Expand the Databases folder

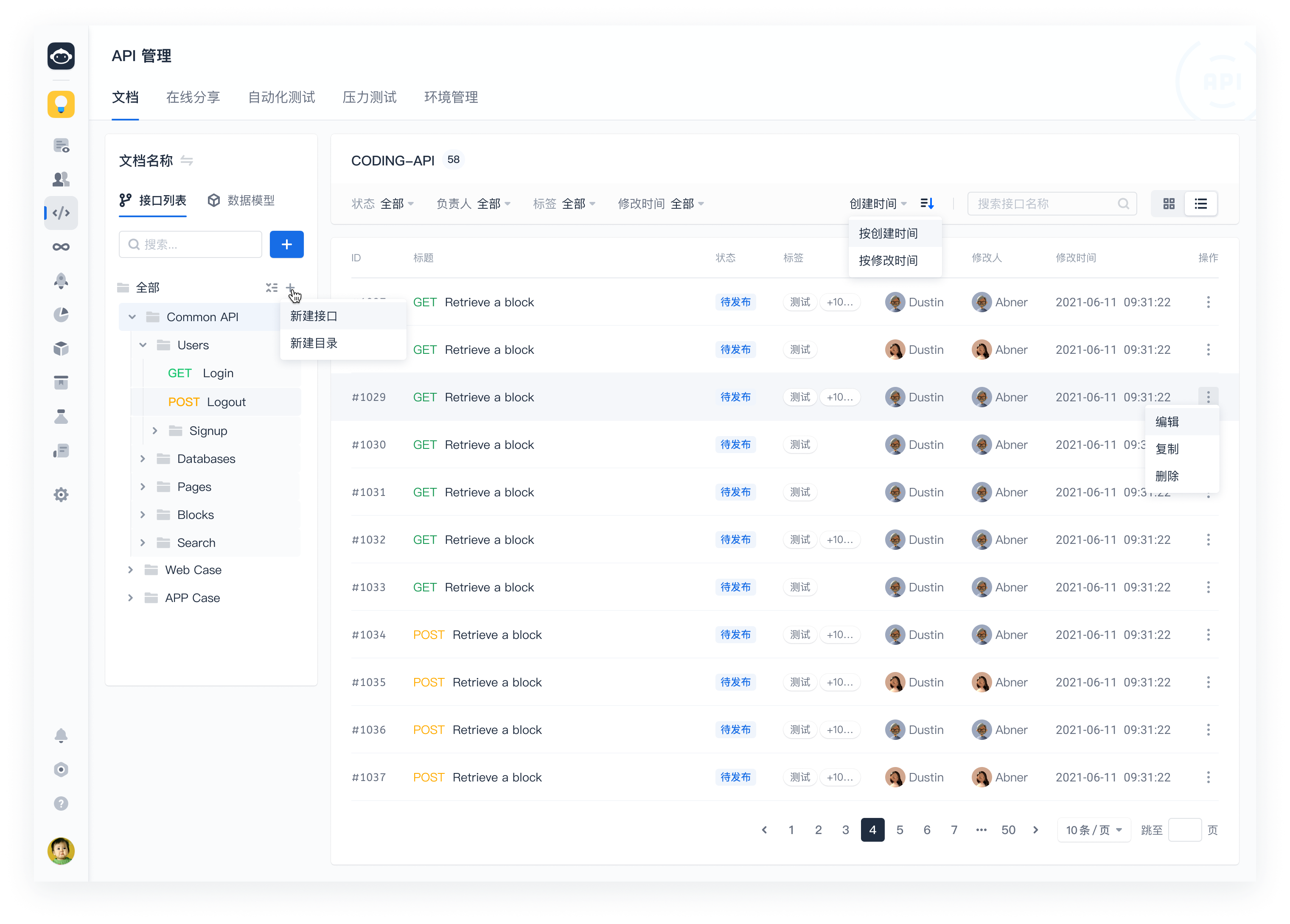pyautogui.click(x=143, y=459)
